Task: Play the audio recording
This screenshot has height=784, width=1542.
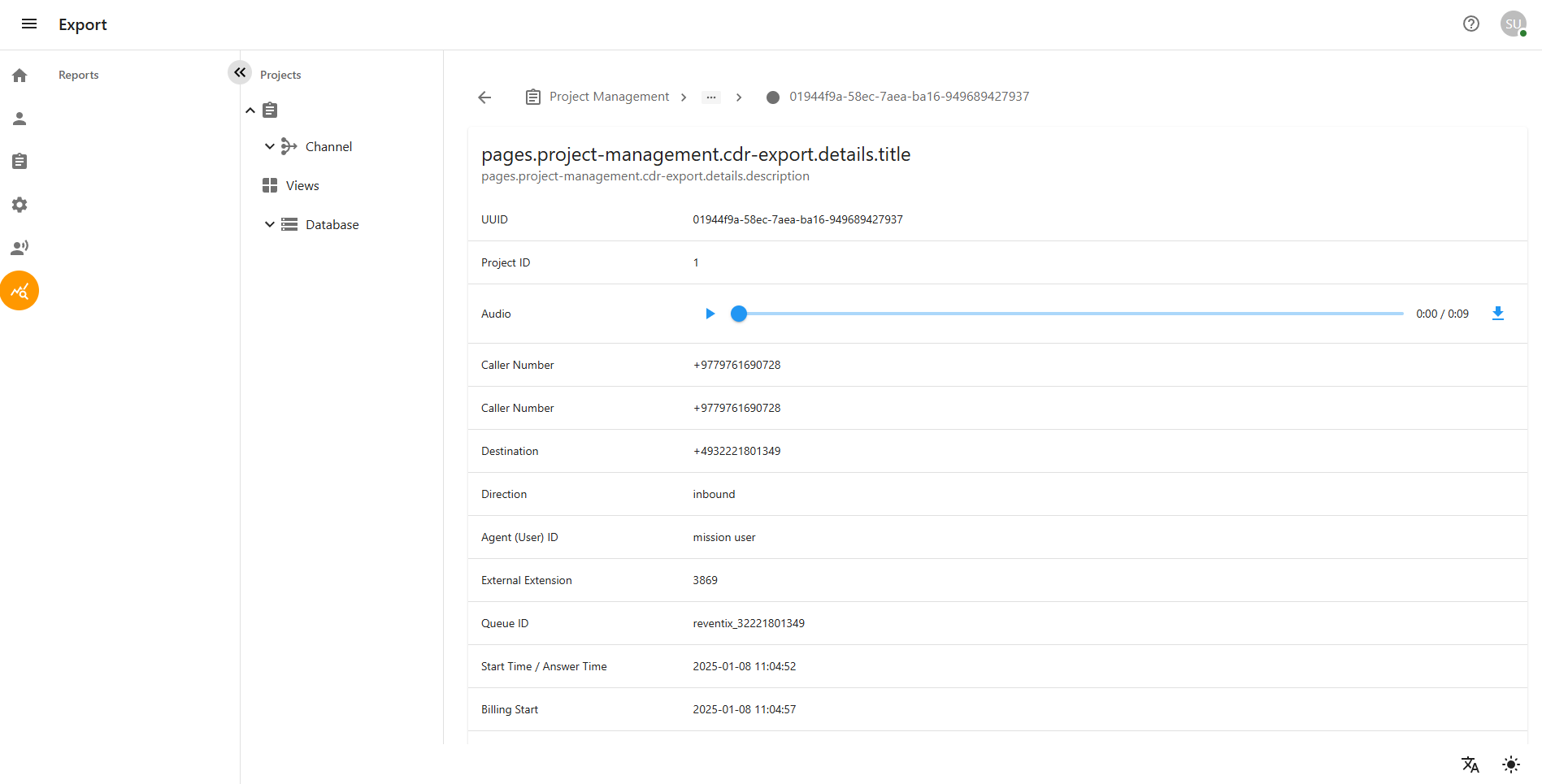Action: [x=710, y=314]
